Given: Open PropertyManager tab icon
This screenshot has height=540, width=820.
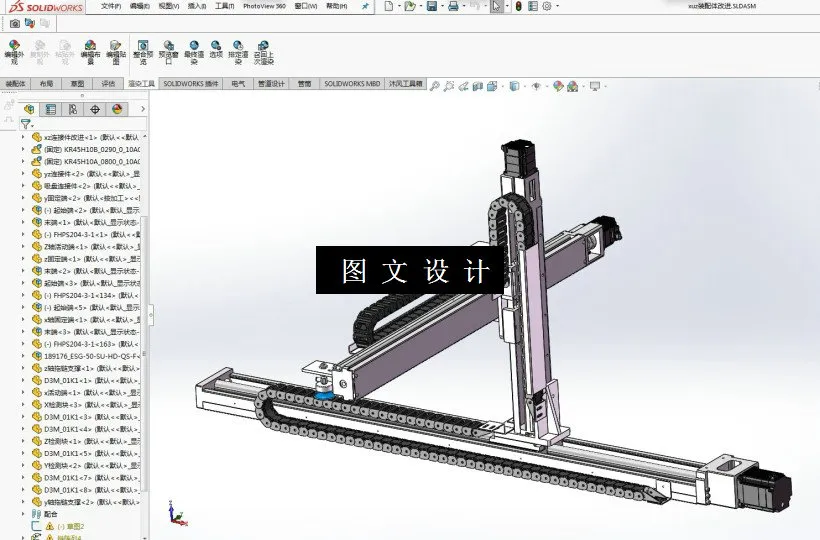Looking at the screenshot, I should point(51,109).
